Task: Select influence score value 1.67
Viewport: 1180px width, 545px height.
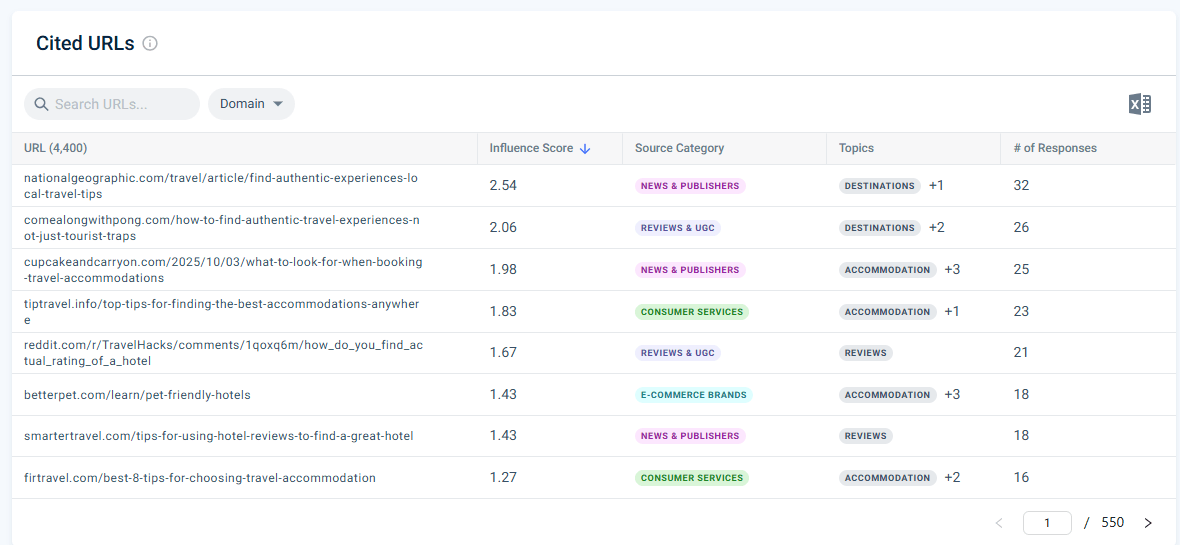Action: coord(503,353)
